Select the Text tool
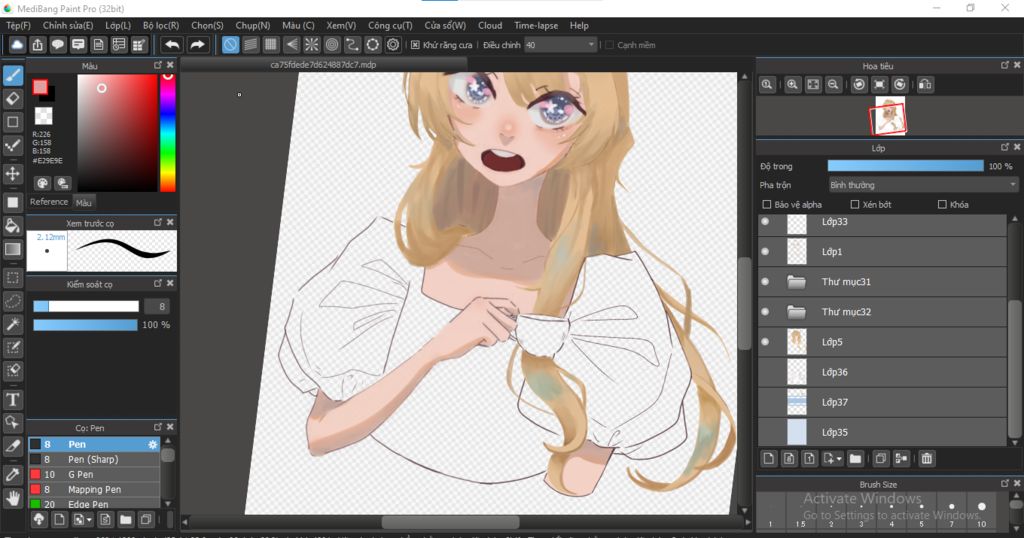The height and width of the screenshot is (538, 1024). point(12,400)
